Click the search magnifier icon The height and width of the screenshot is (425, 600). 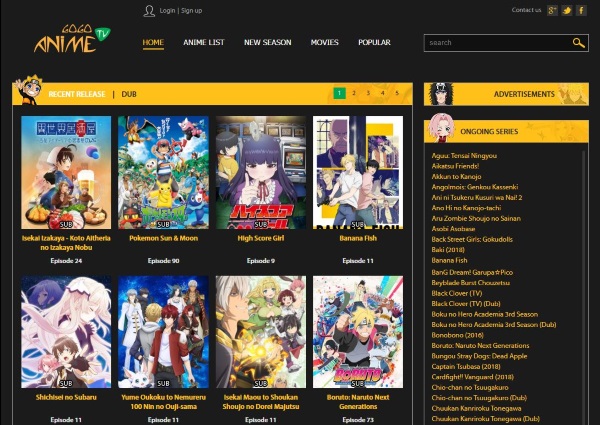pos(578,43)
